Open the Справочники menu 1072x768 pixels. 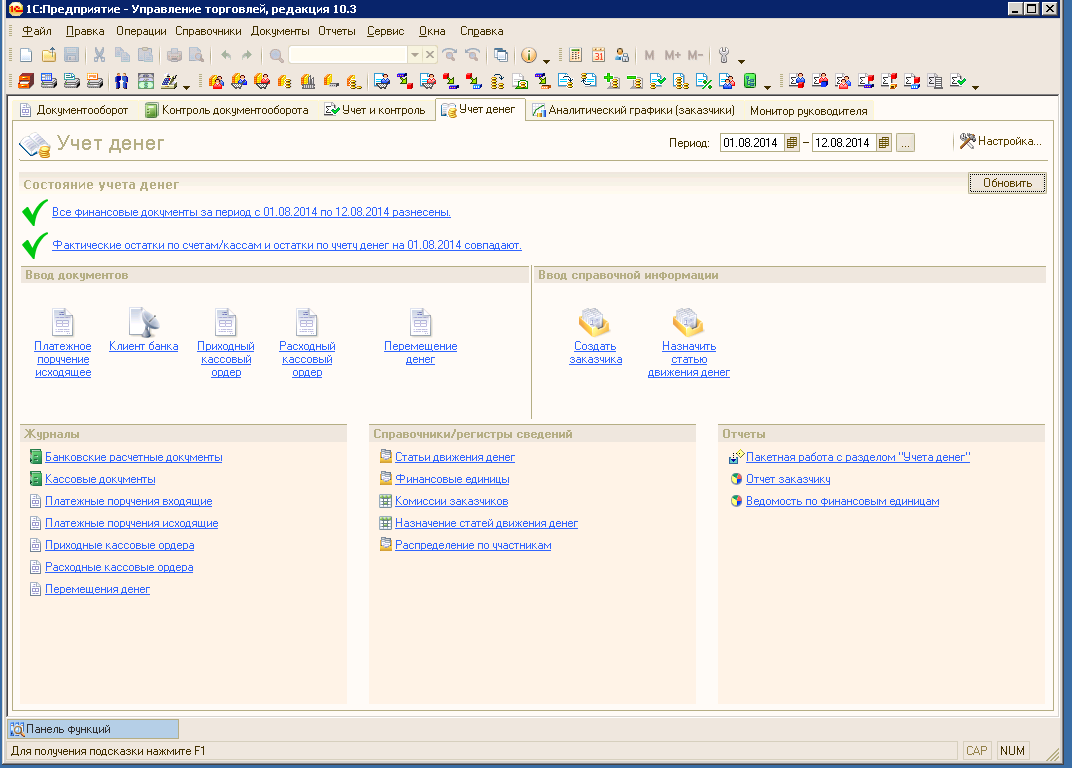click(208, 31)
